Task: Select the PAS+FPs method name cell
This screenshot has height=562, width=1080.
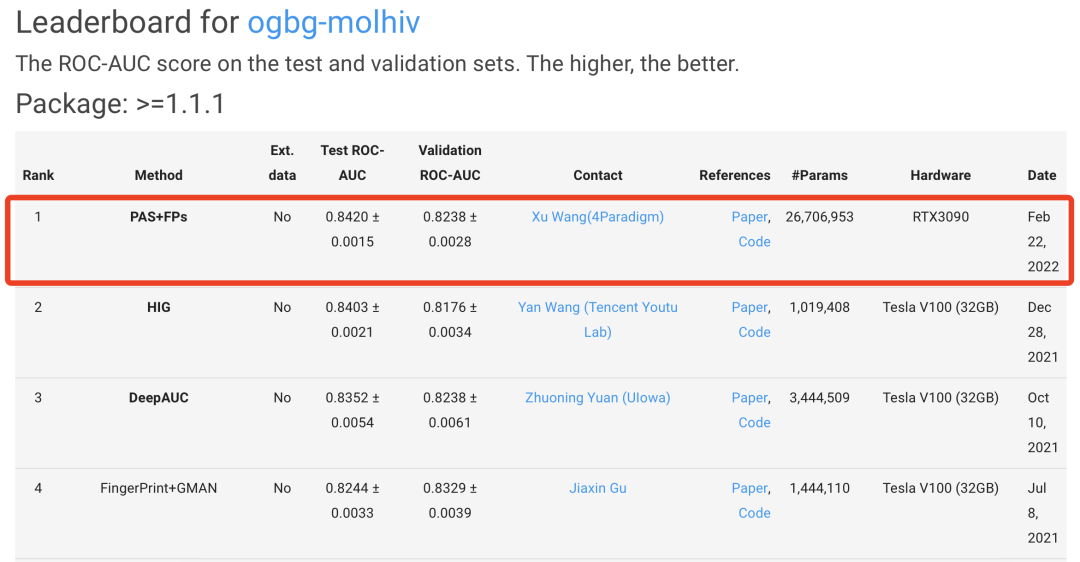Action: click(x=158, y=216)
